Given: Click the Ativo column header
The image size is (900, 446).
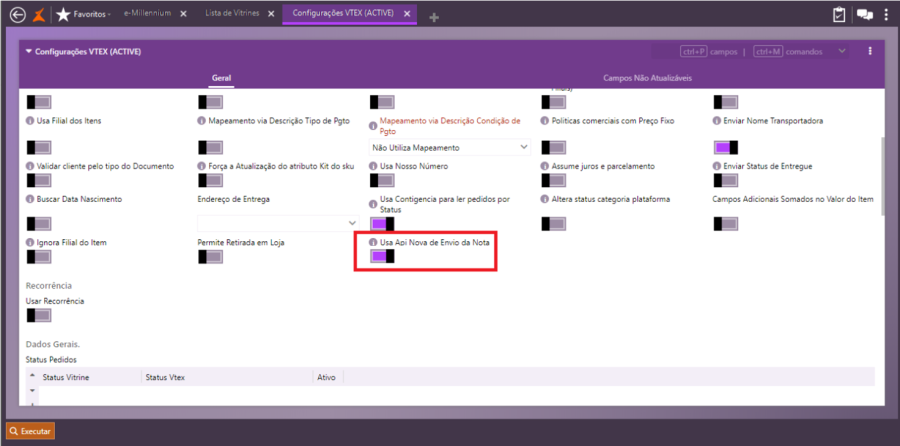Looking at the screenshot, I should tap(328, 377).
